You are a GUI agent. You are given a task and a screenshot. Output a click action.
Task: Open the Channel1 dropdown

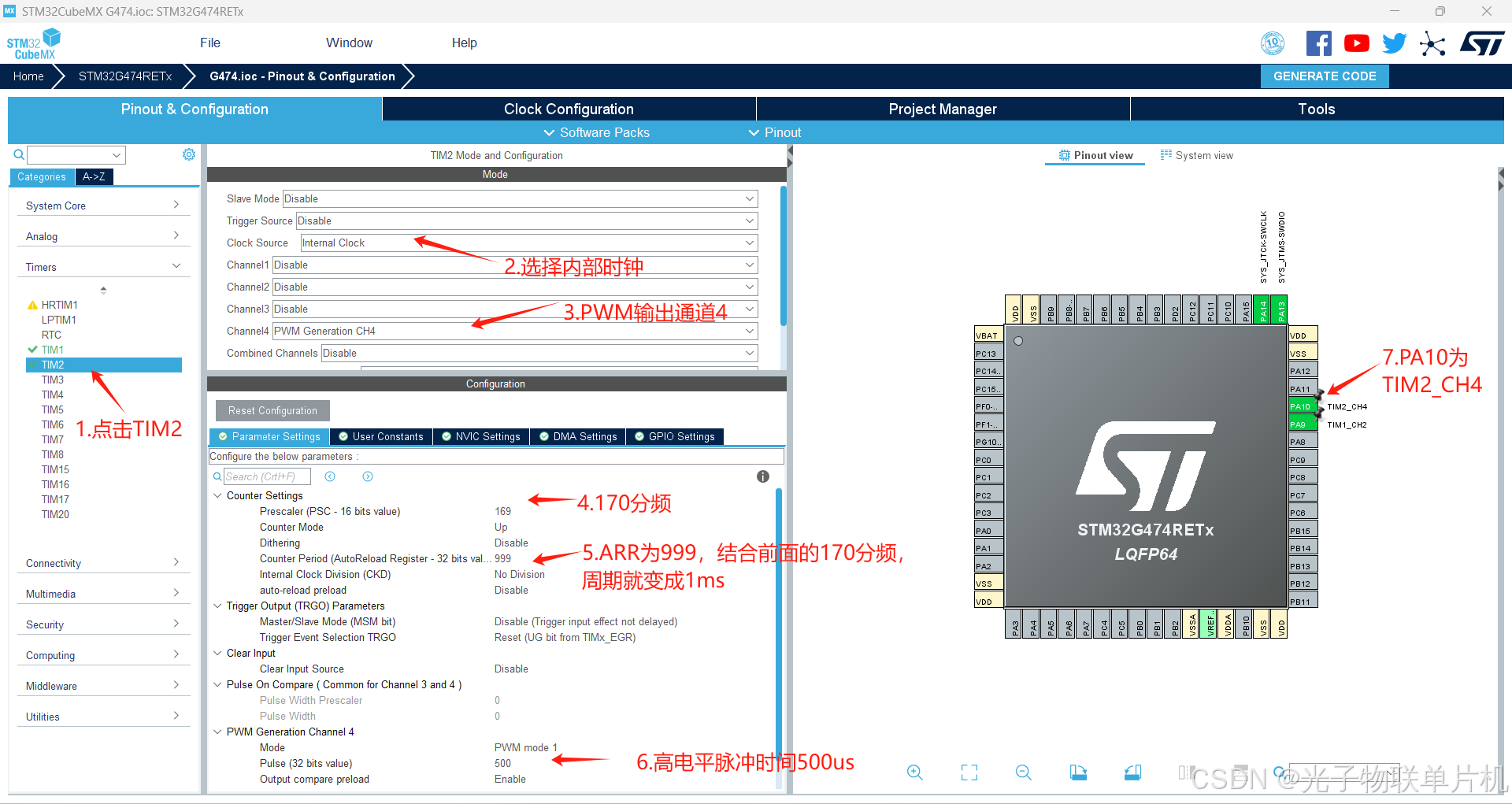click(x=515, y=265)
